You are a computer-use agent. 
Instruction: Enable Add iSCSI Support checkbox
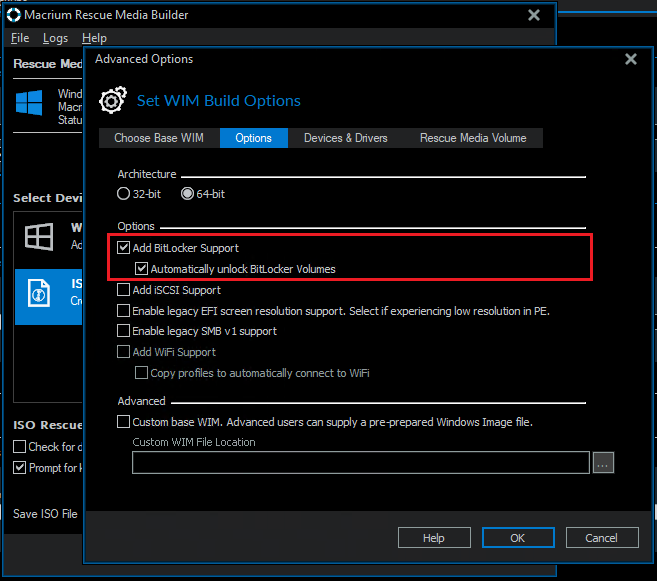click(123, 289)
